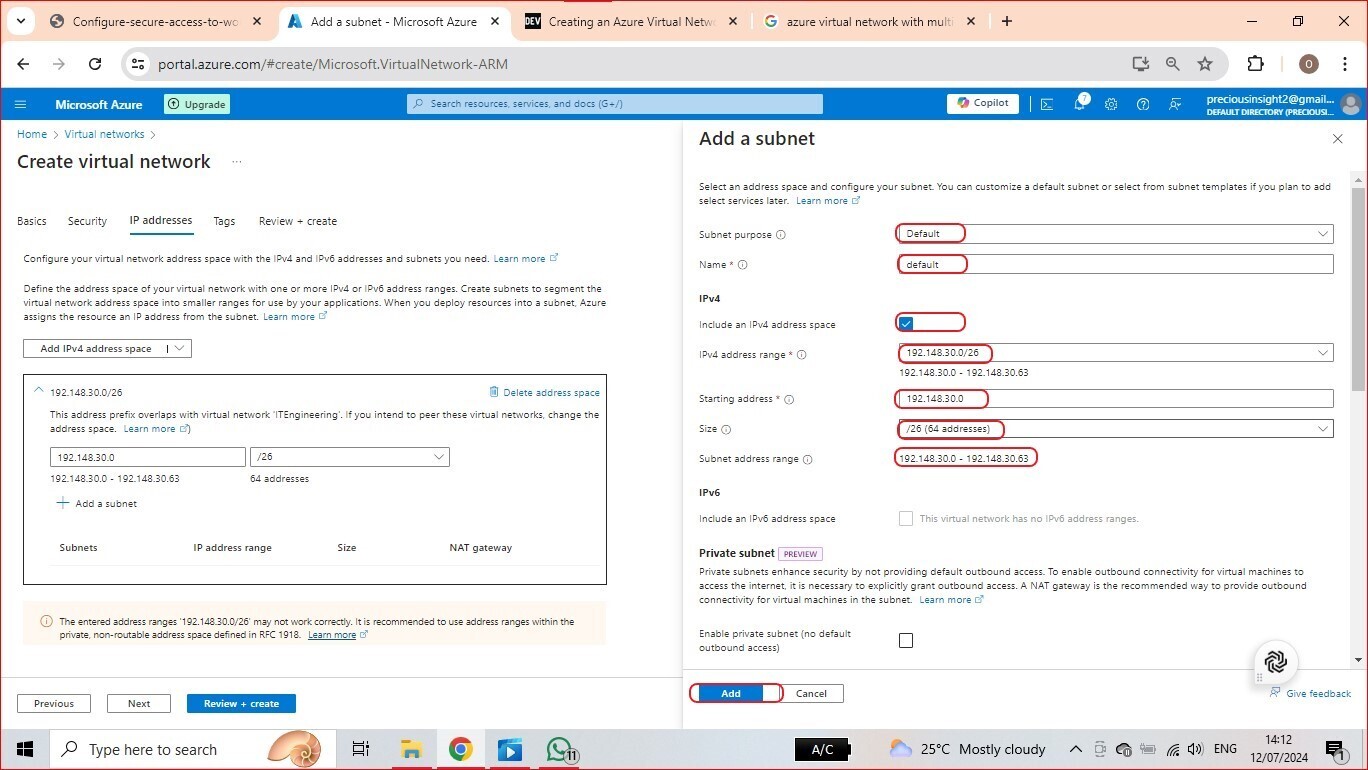Open the Tags tab

pyautogui.click(x=224, y=221)
